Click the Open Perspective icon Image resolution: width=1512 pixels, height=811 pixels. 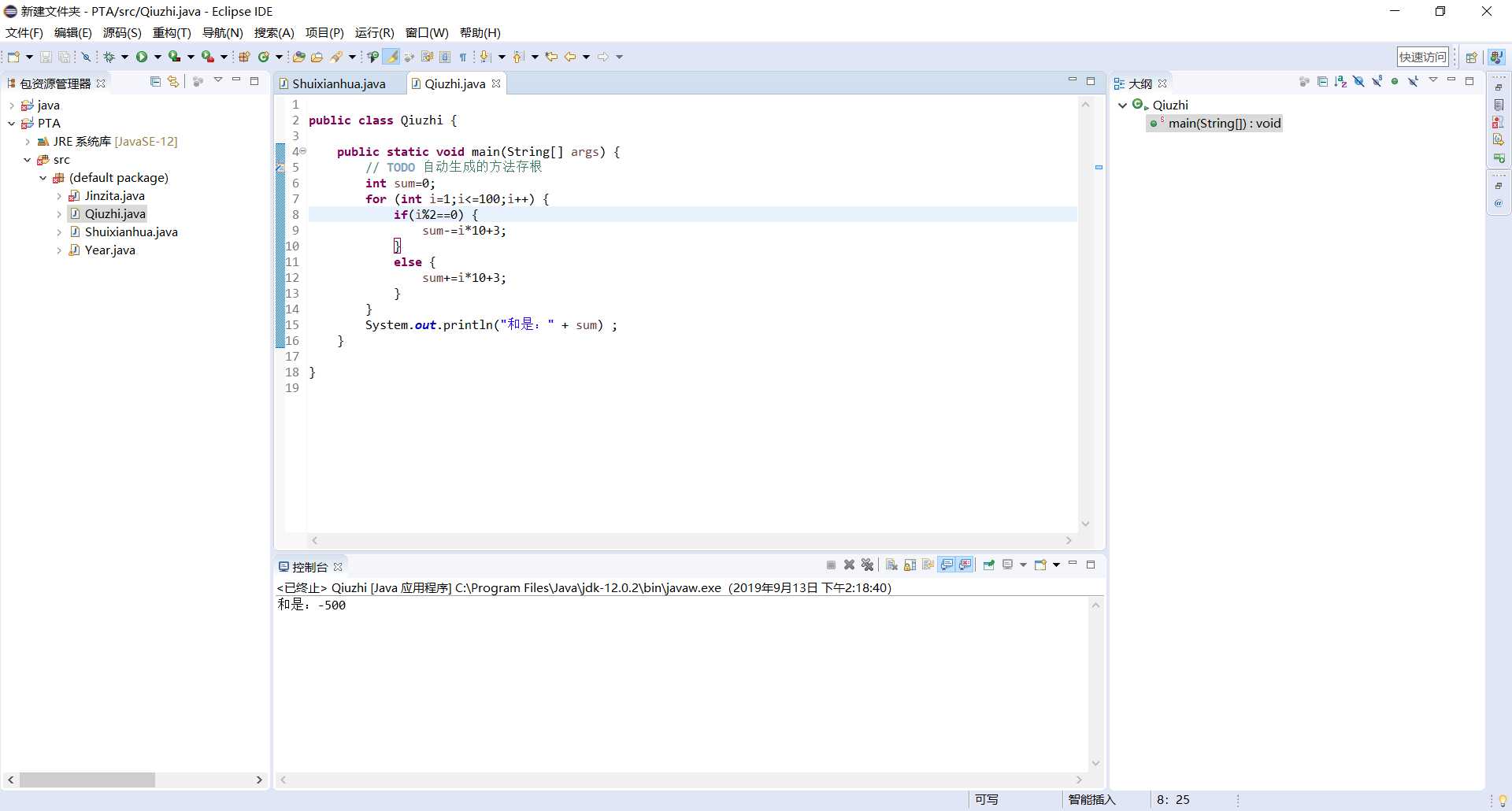coord(1471,57)
